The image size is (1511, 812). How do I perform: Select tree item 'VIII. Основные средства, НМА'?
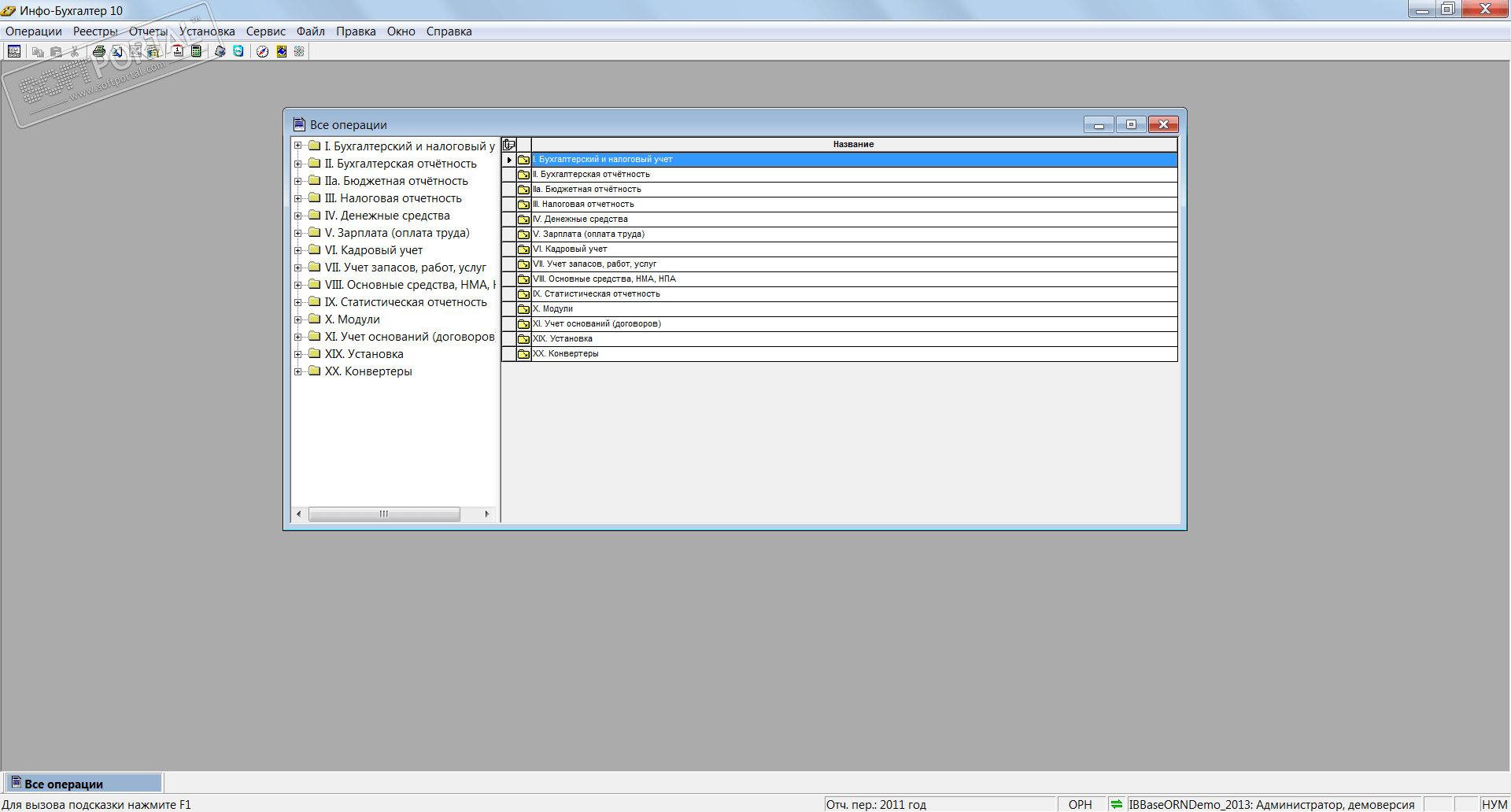(410, 285)
